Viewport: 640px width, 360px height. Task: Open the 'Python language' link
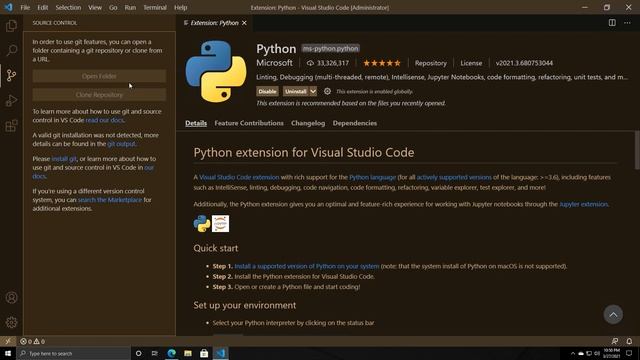tap(373, 177)
